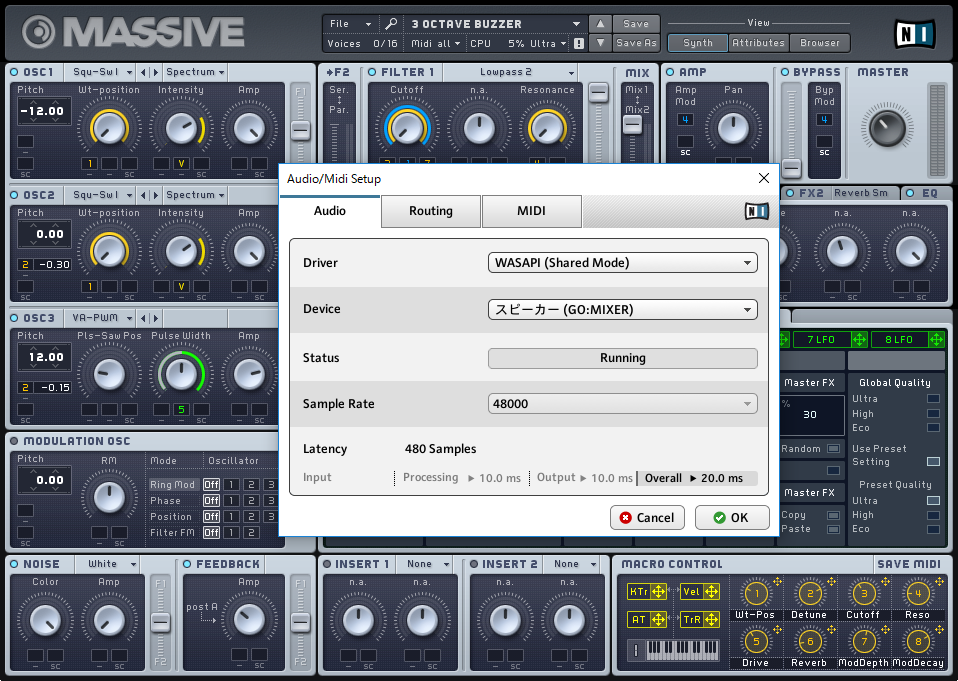Click the Save button in the header
The height and width of the screenshot is (681, 958).
[636, 24]
